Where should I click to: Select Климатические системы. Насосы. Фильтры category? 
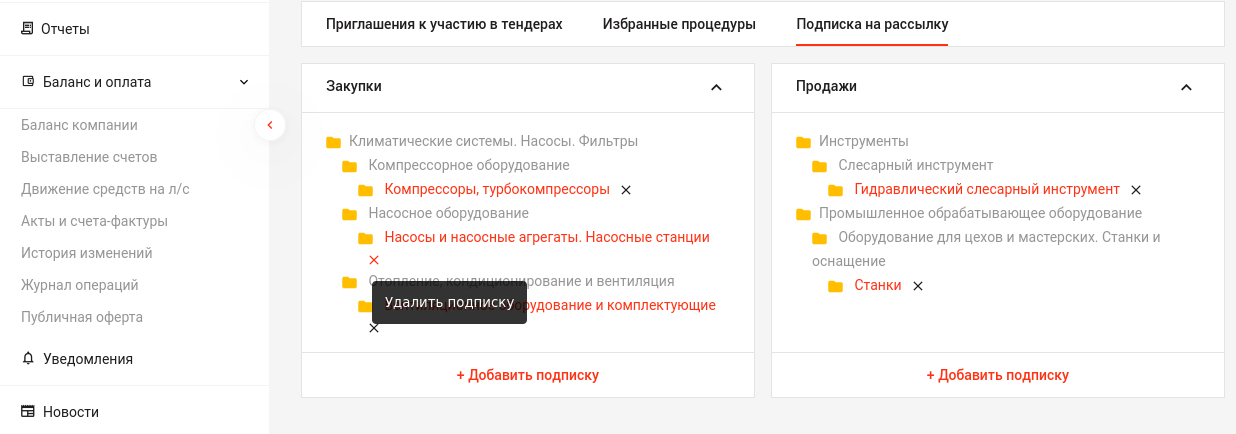pos(493,141)
